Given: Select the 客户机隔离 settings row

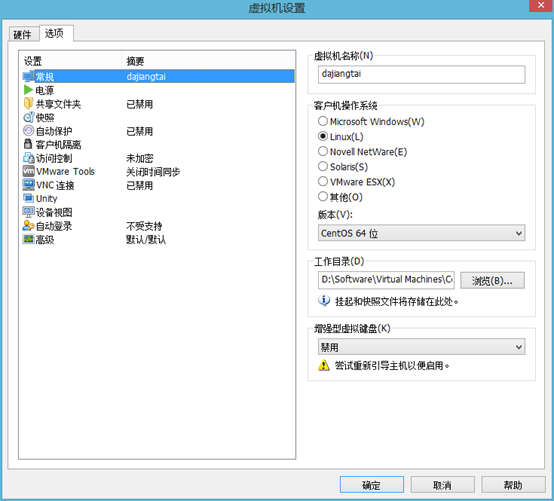Looking at the screenshot, I should click(x=157, y=145).
